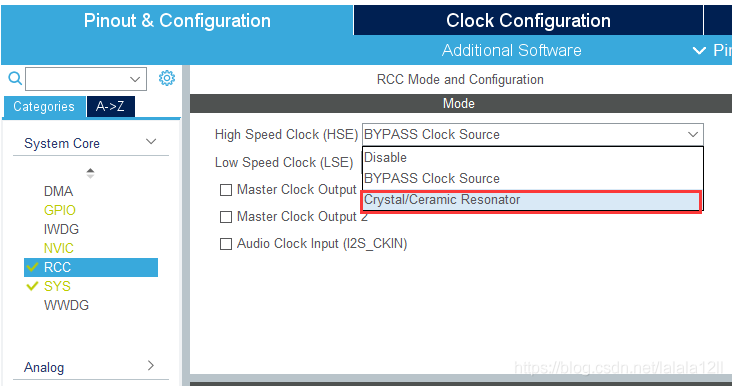Image resolution: width=732 pixels, height=386 pixels.
Task: Switch to the A->Z tab
Action: [x=110, y=106]
